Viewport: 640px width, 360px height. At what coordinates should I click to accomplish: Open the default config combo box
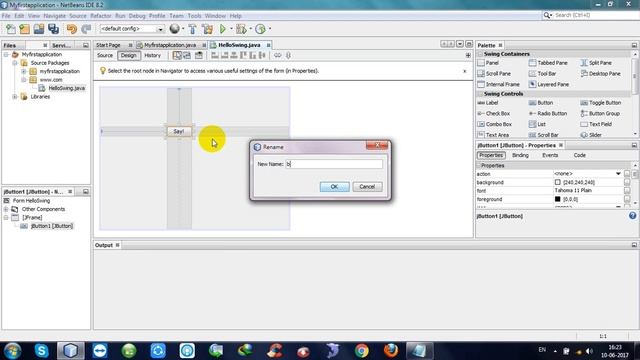pos(132,29)
